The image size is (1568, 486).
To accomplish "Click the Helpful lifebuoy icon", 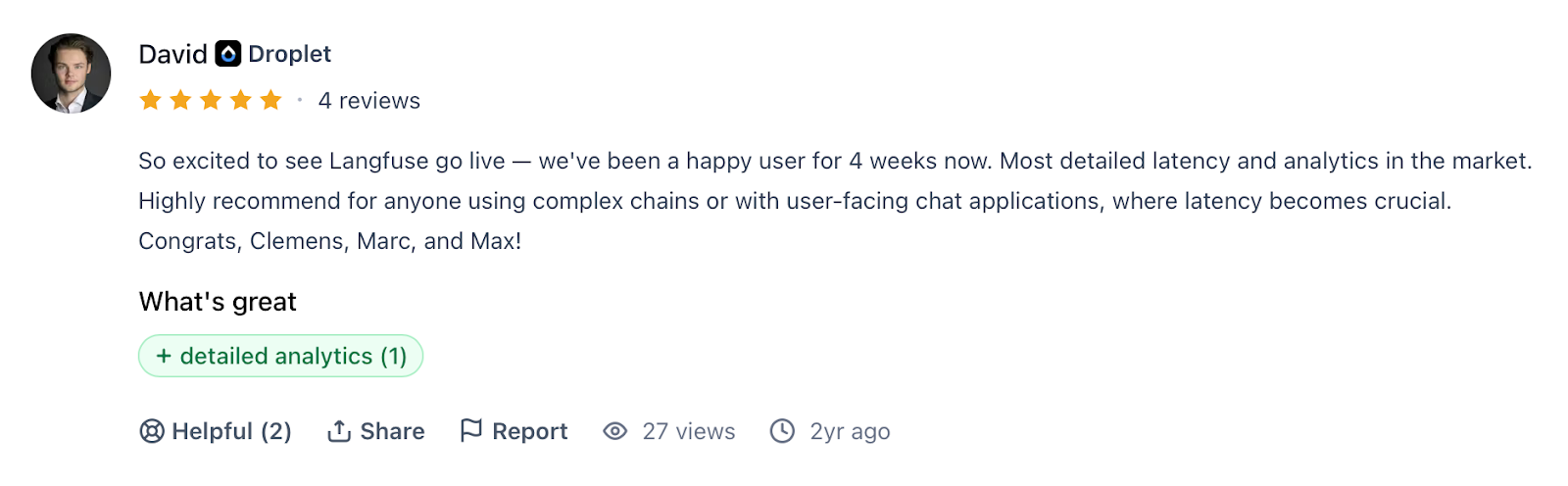I will (x=152, y=431).
